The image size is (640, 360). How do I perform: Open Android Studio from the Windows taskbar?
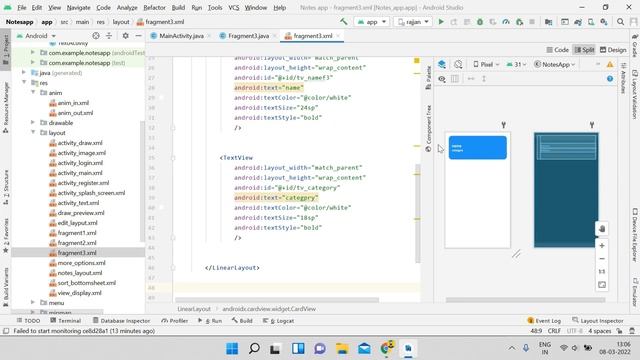click(x=408, y=349)
